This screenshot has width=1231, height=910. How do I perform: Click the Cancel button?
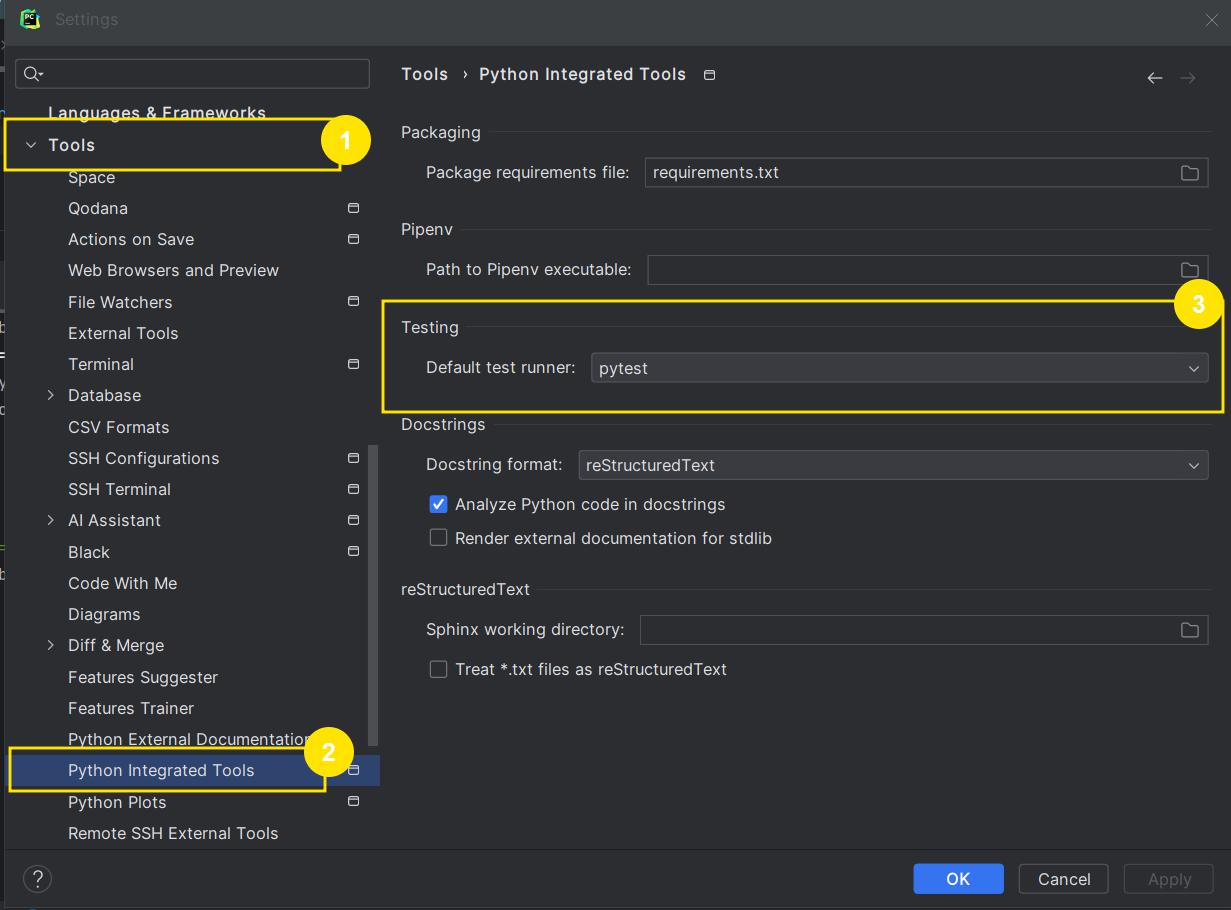(1064, 879)
